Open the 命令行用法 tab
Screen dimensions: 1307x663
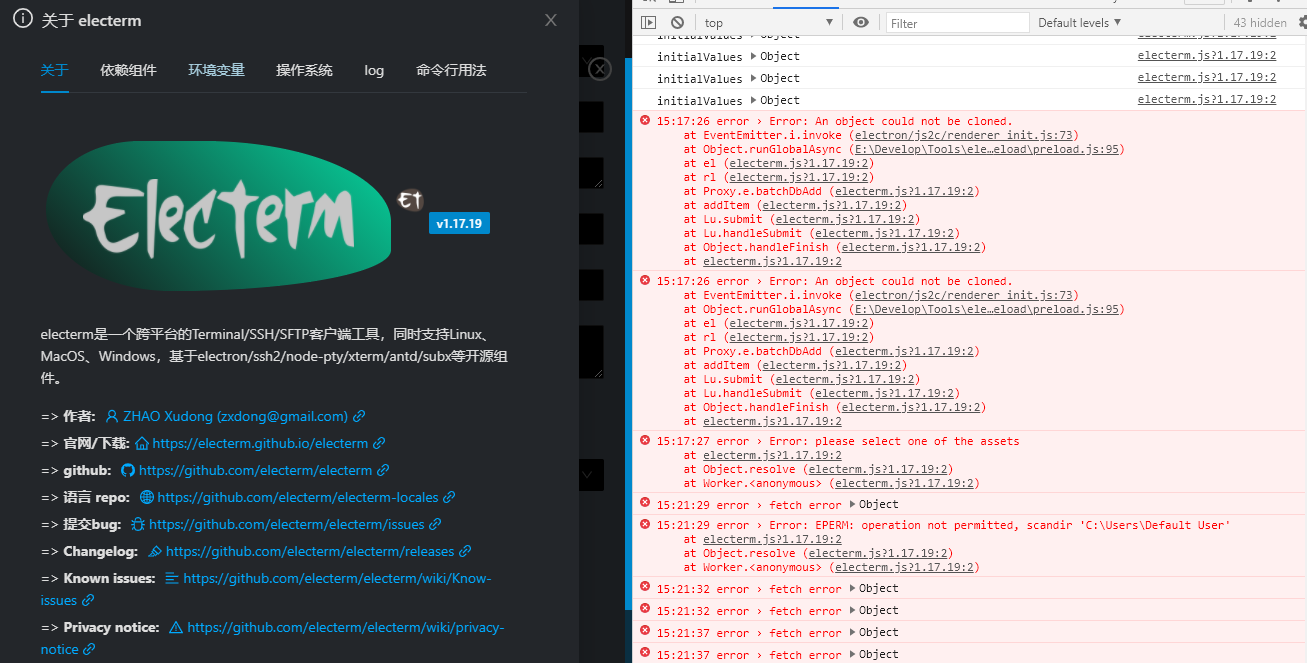(x=451, y=70)
